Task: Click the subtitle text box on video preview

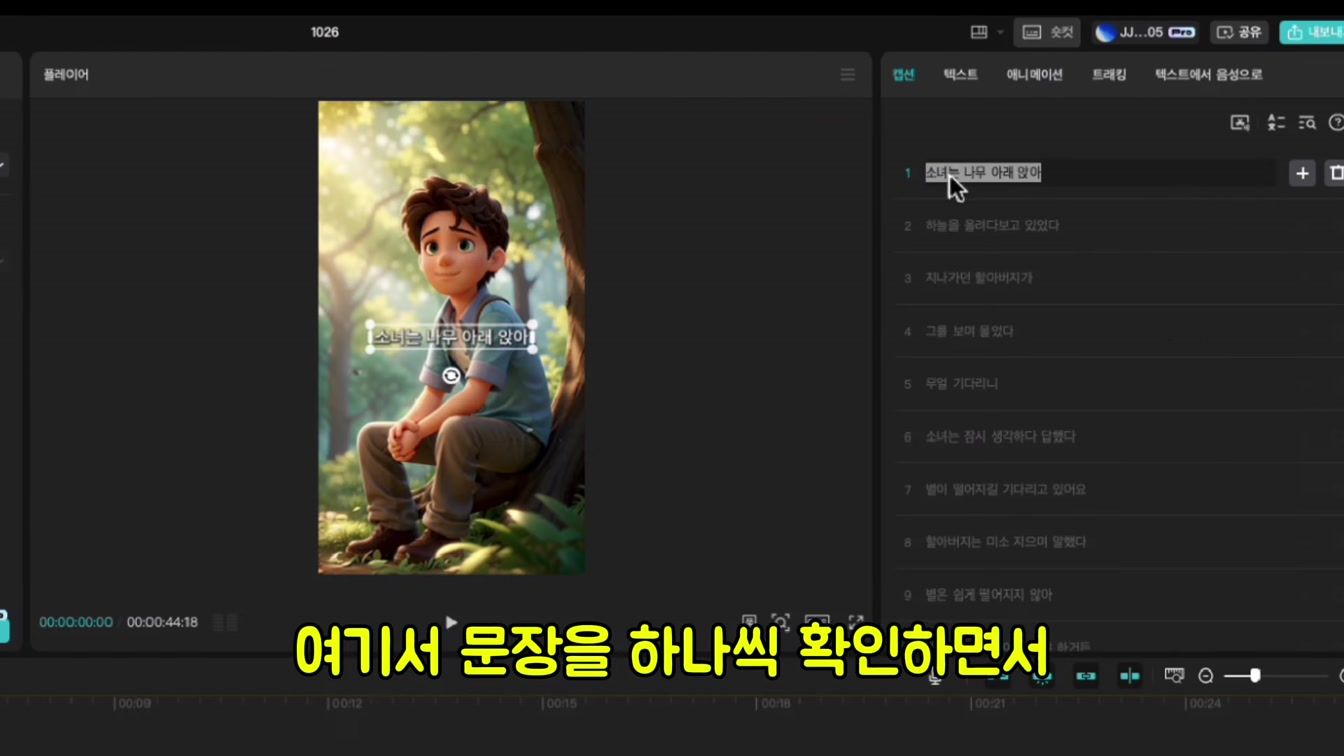Action: [451, 337]
